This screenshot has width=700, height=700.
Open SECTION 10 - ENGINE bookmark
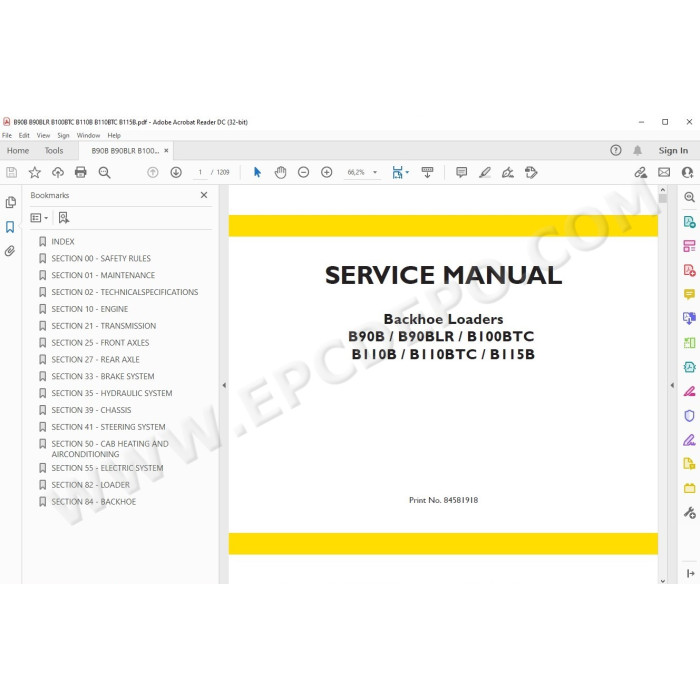coord(90,309)
